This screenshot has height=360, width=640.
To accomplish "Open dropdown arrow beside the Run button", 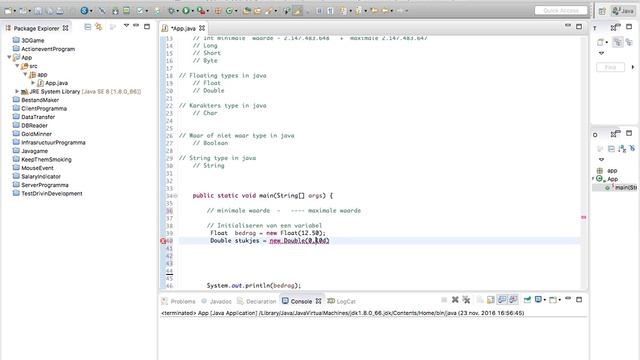I will (x=193, y=11).
